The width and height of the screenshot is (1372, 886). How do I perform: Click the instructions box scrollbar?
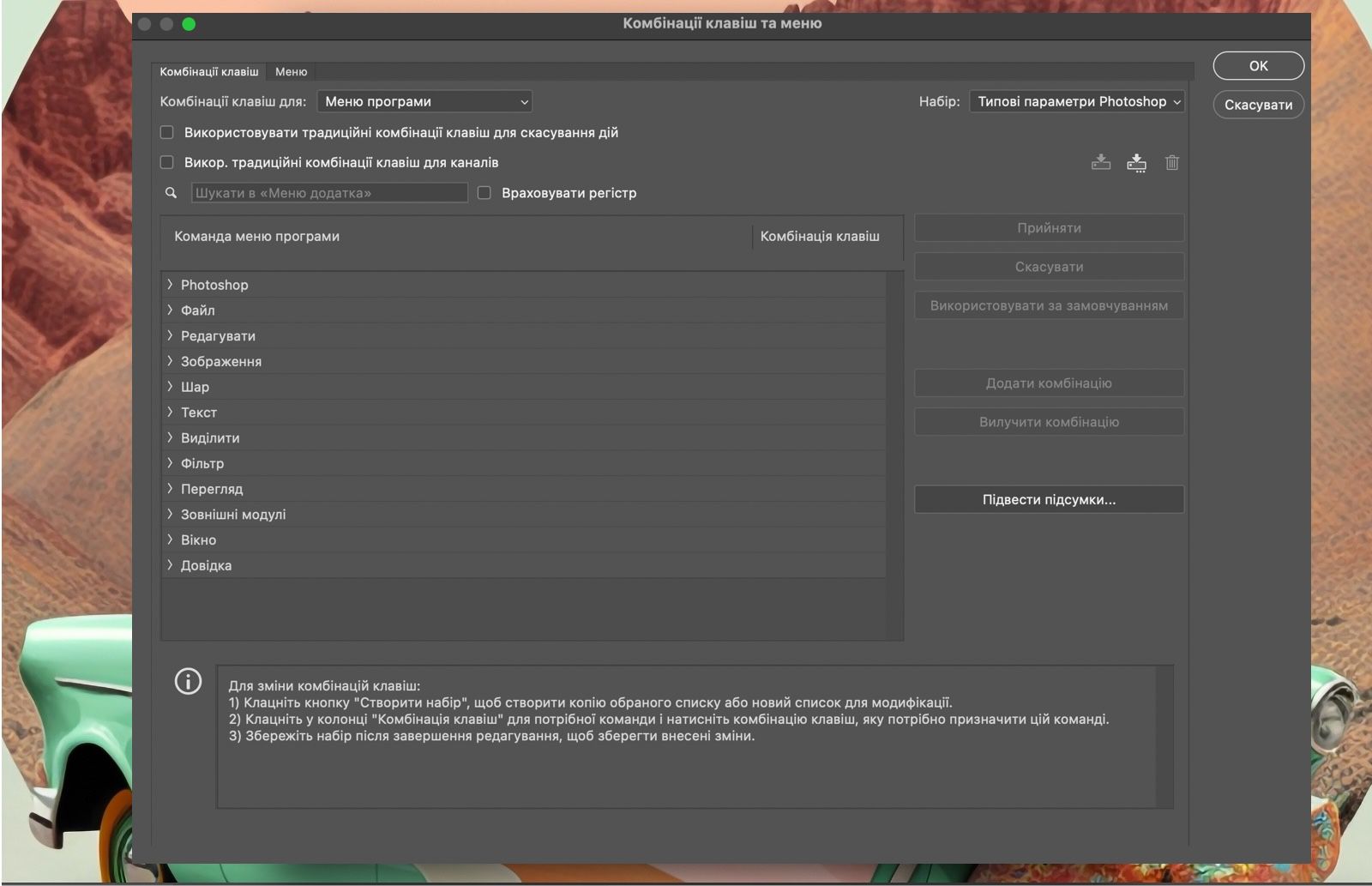pos(1164,736)
